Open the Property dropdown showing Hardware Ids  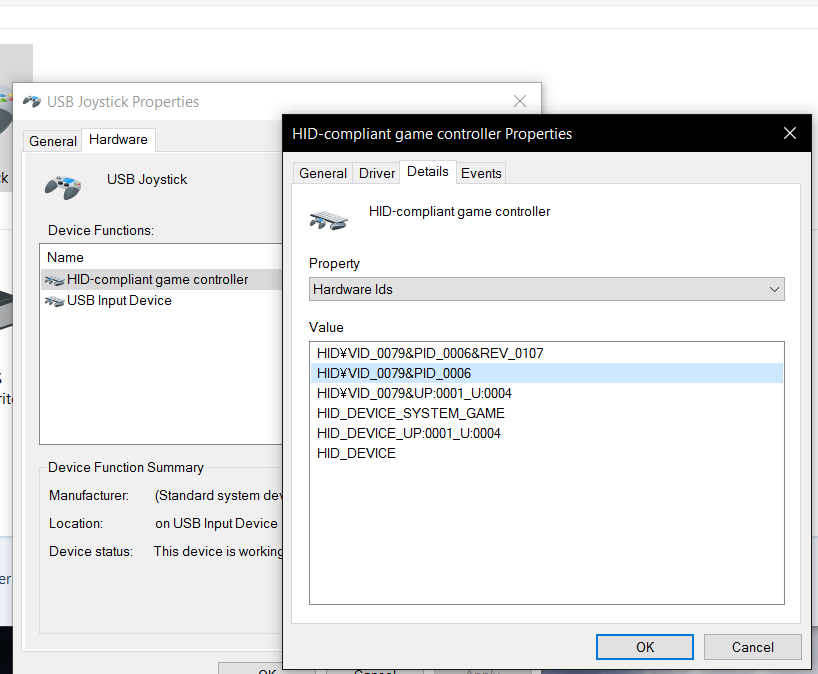point(546,289)
